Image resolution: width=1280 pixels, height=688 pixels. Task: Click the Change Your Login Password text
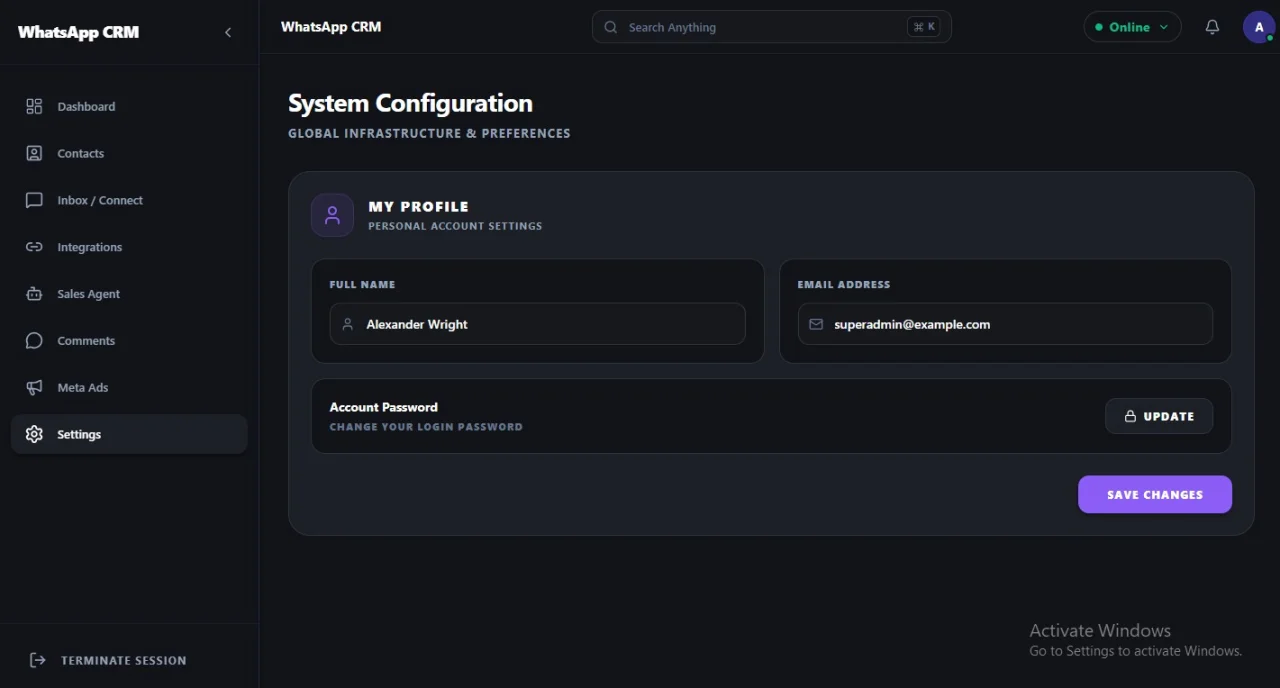tap(426, 427)
